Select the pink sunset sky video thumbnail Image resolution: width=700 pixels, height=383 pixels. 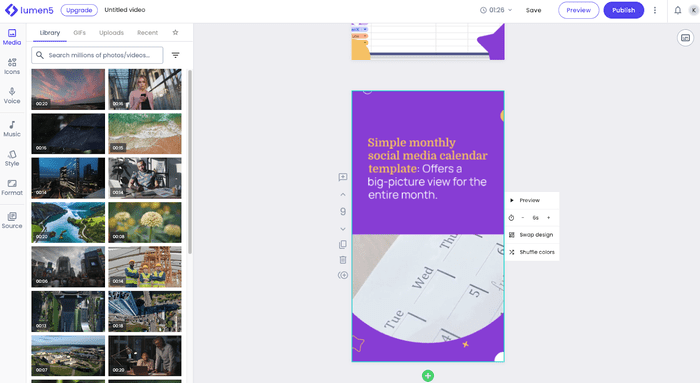(68, 89)
